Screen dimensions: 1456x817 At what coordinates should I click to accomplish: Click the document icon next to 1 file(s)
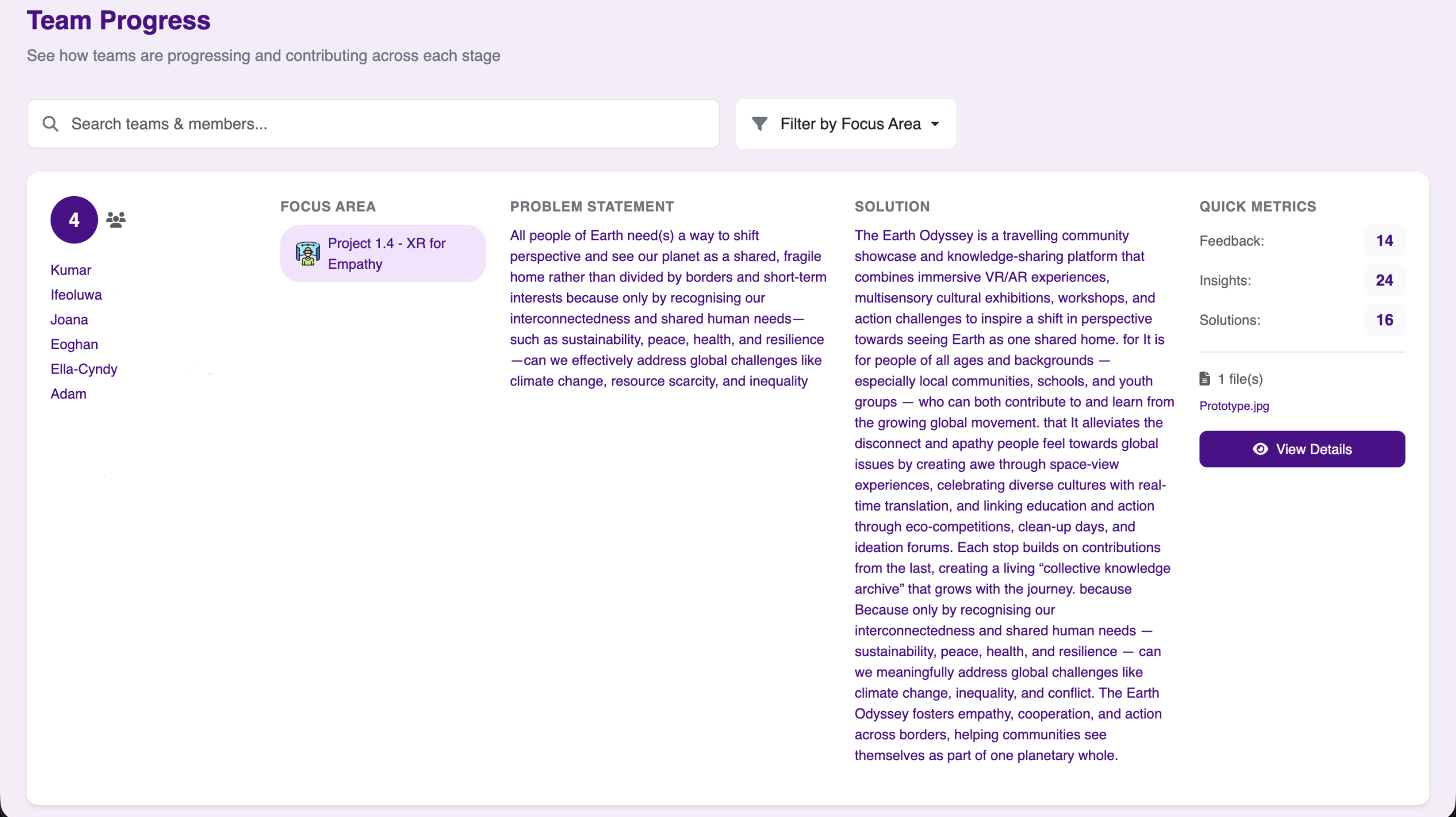[1206, 379]
